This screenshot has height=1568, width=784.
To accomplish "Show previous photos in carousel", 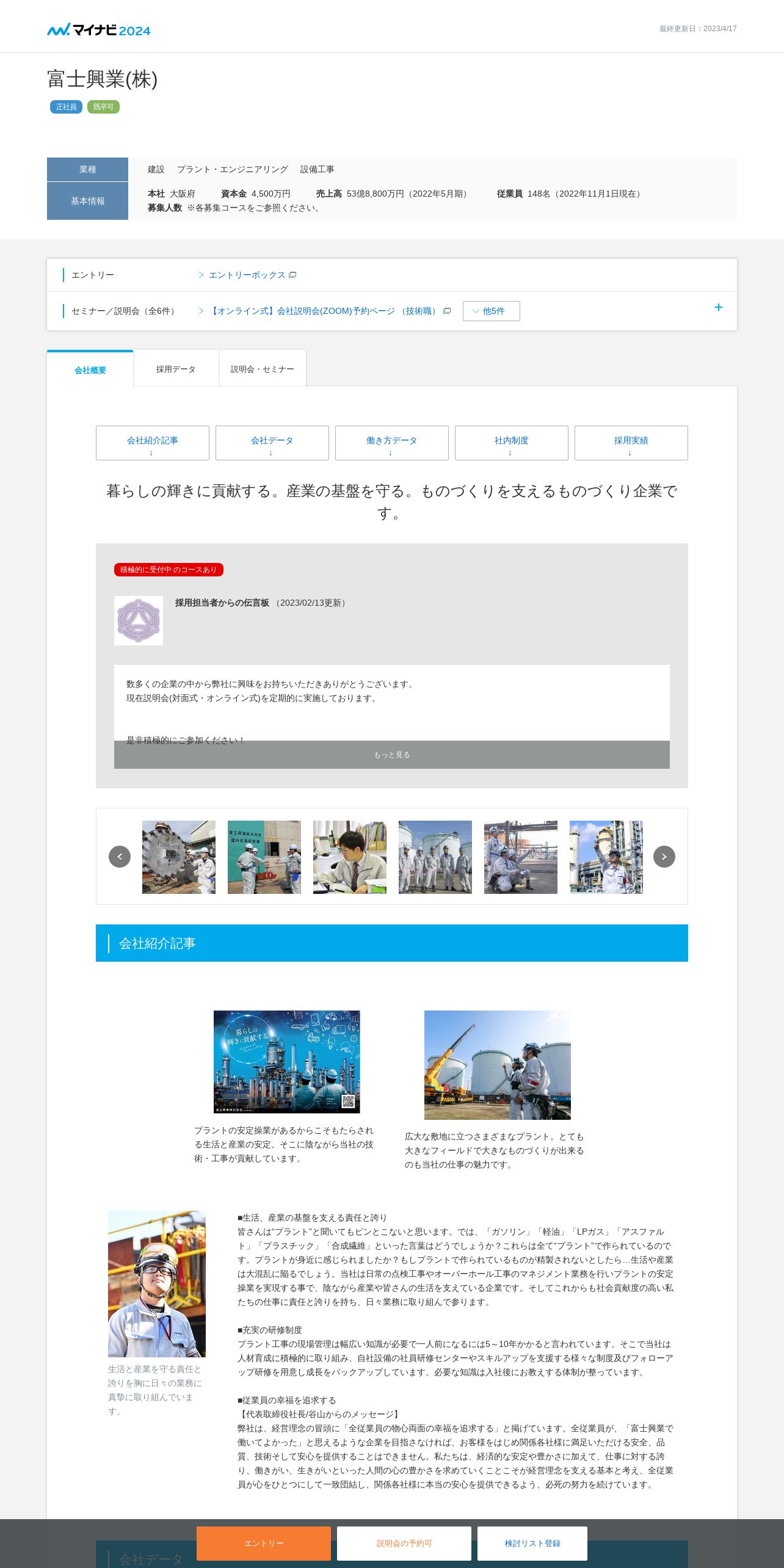I will point(120,857).
